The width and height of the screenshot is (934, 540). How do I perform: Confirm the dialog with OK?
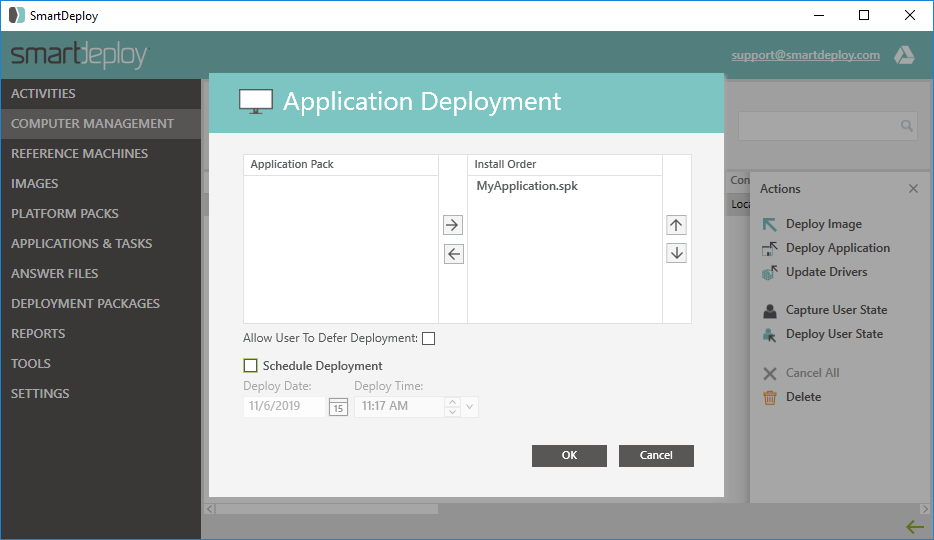point(569,455)
